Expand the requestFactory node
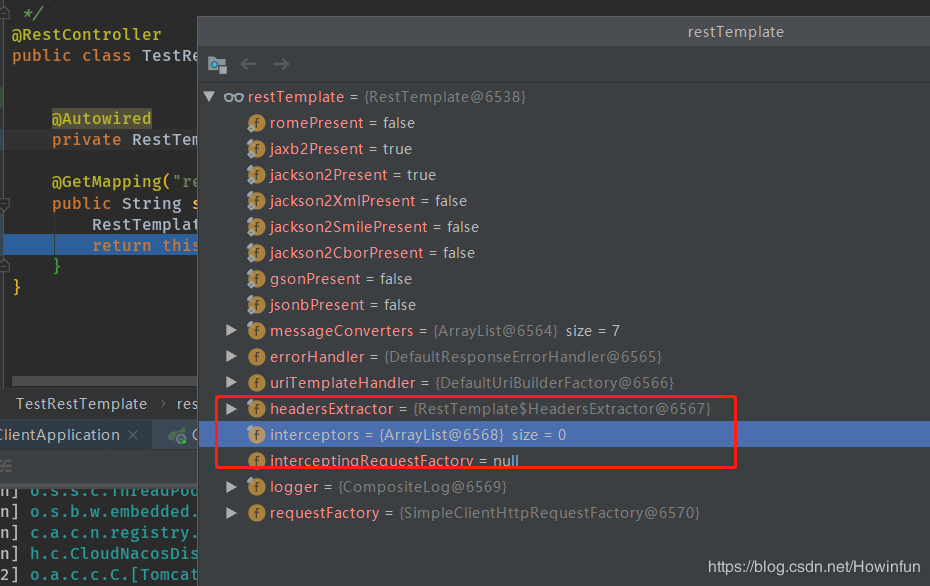 click(231, 513)
